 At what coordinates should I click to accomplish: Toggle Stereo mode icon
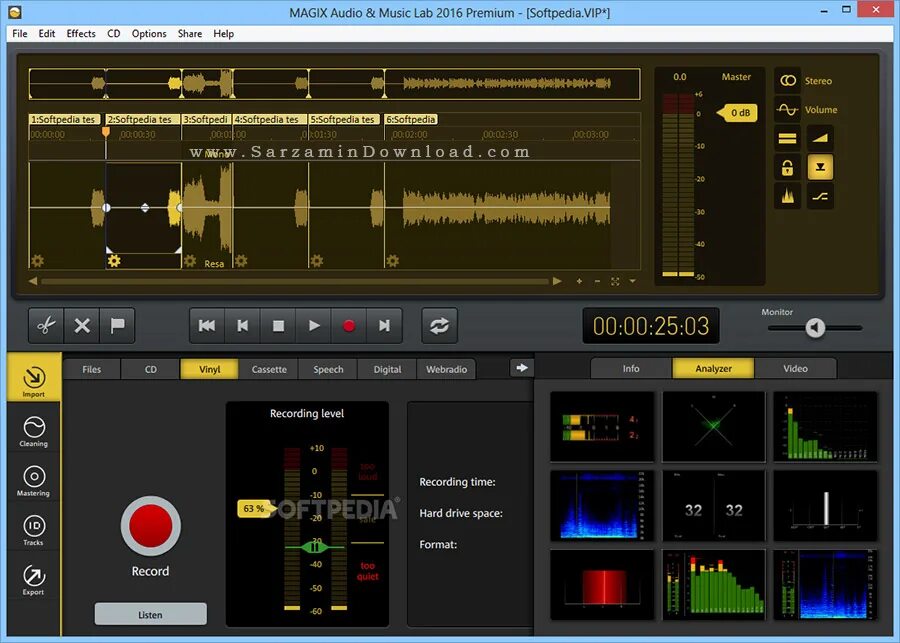[x=788, y=80]
